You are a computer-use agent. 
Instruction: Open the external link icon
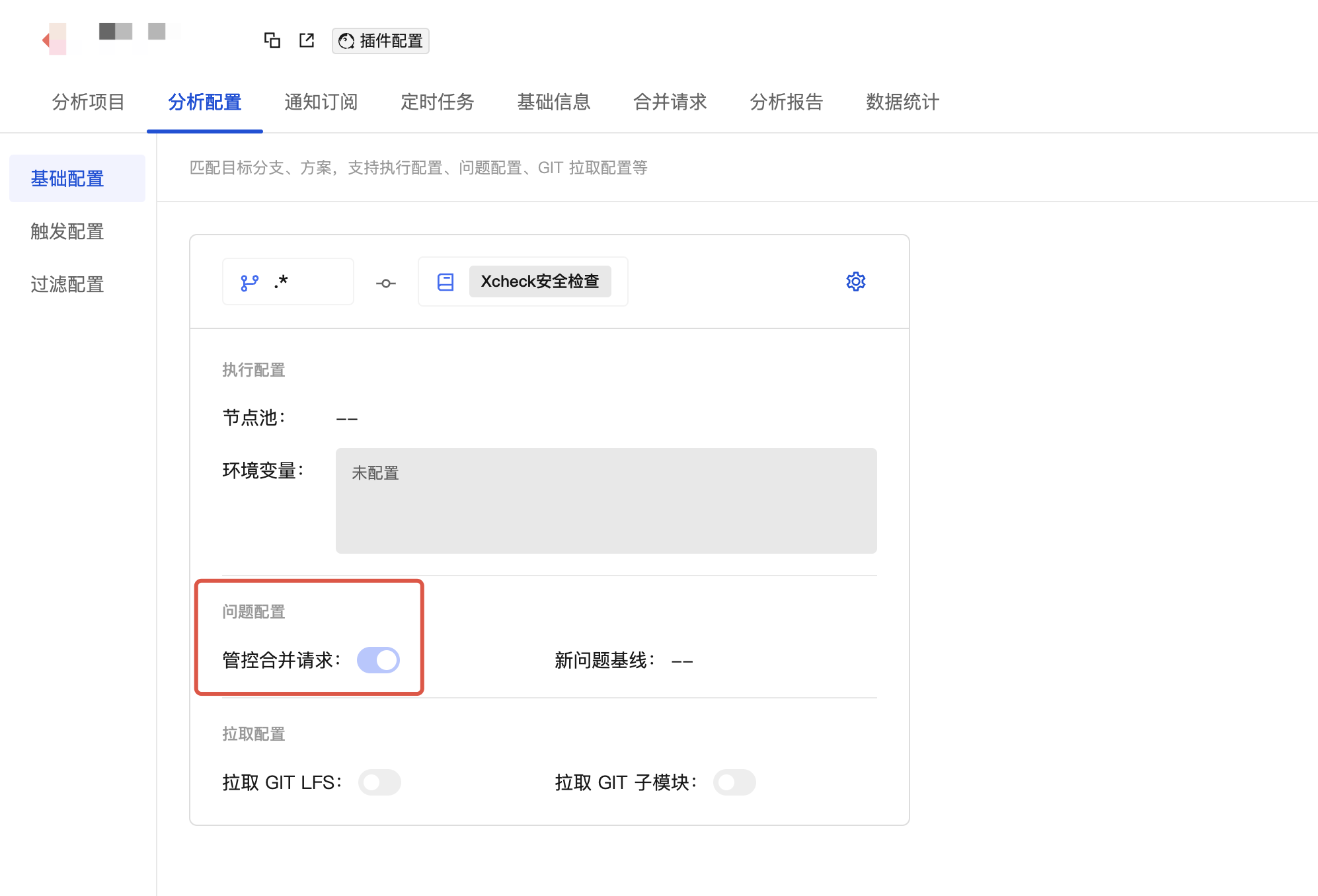coord(307,40)
